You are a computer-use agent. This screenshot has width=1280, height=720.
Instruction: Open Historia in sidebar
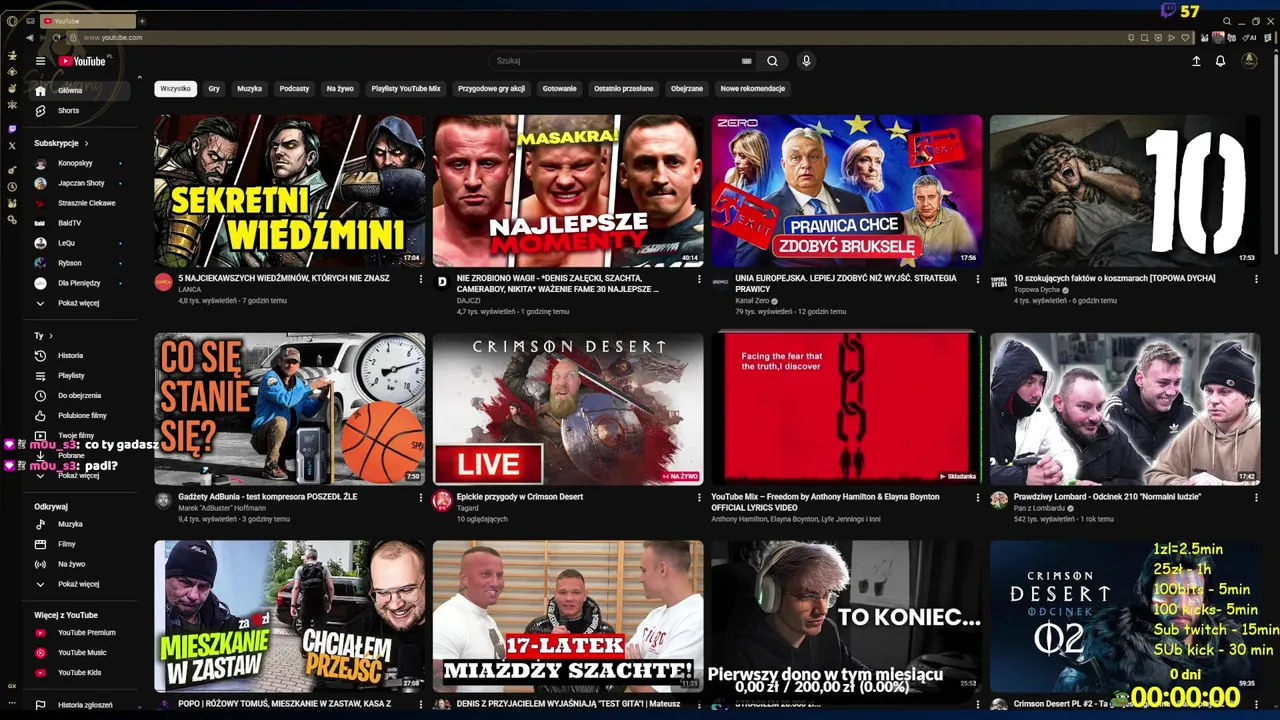[x=80, y=355]
